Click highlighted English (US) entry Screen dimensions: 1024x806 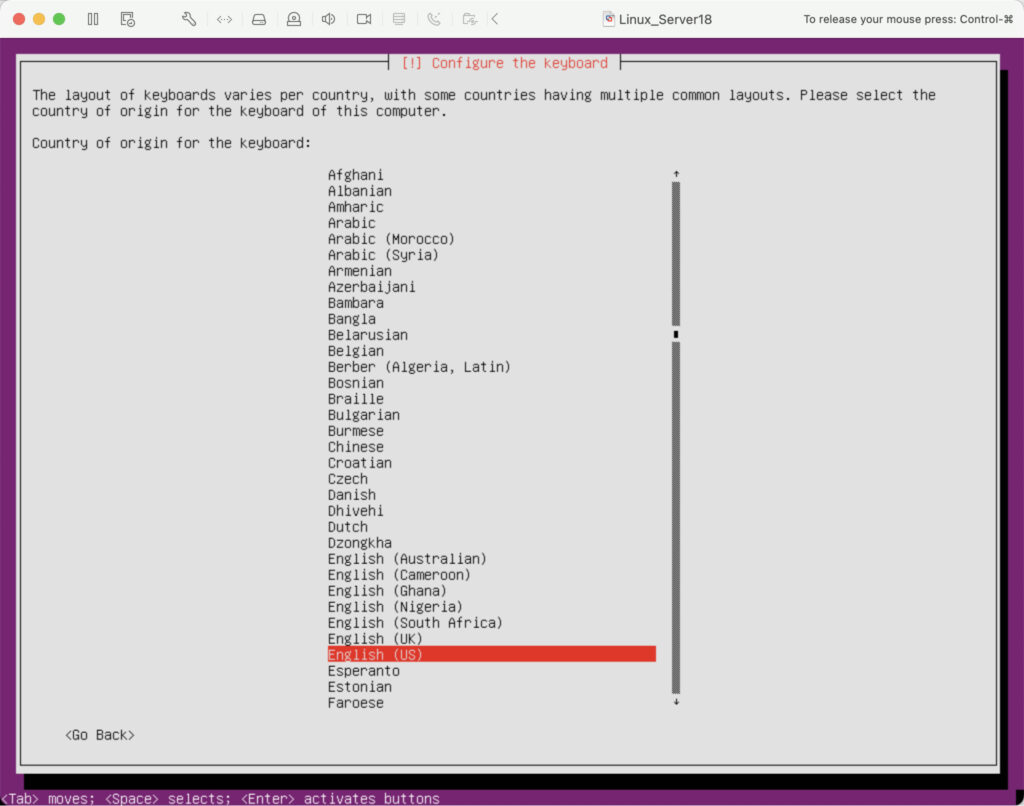[491, 654]
